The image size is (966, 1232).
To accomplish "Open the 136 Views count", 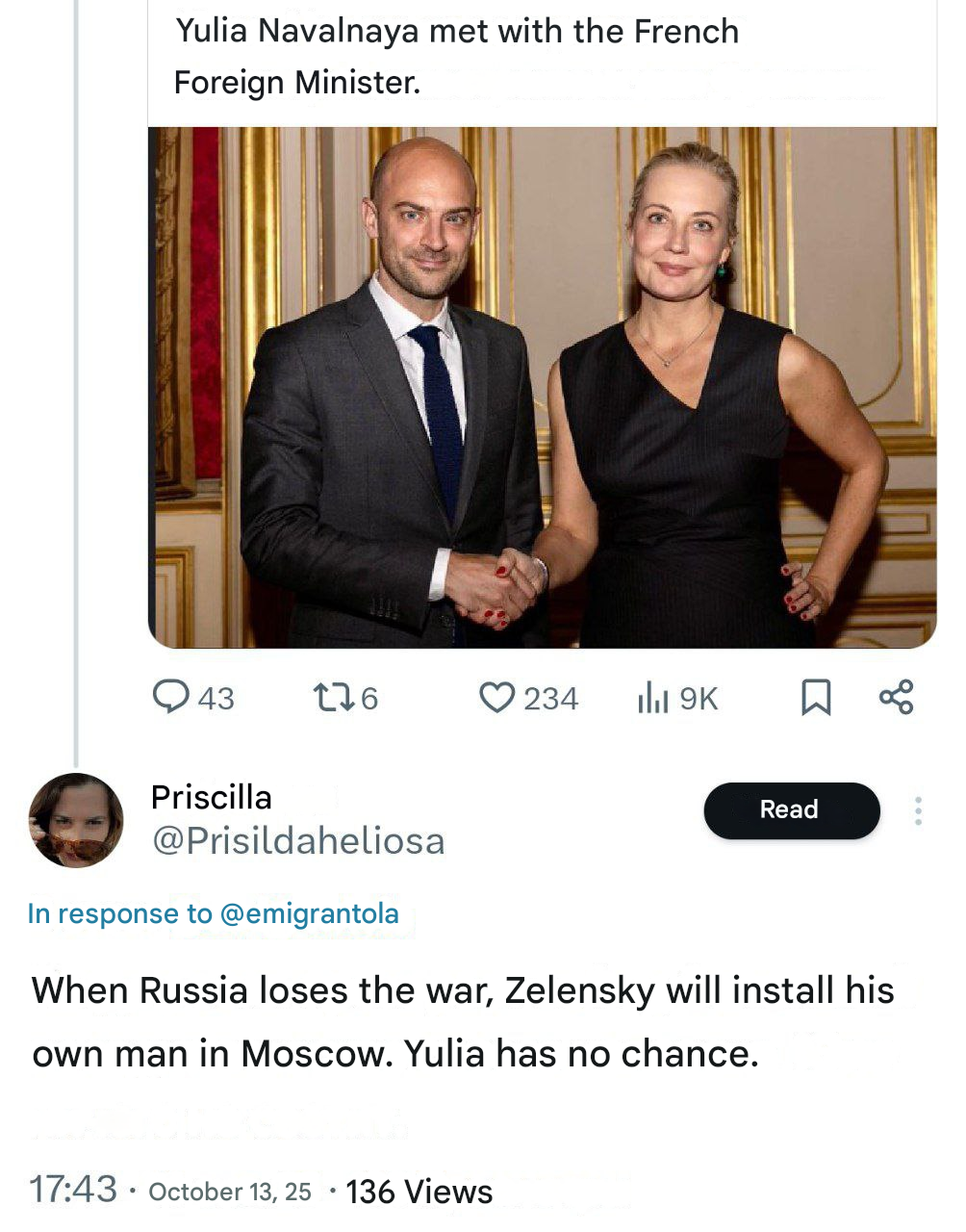I will (419, 1192).
